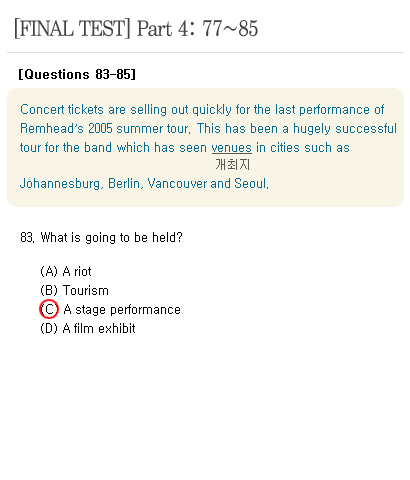This screenshot has height=480, width=410.
Task: Click the text A riot
Action: pyautogui.click(x=77, y=272)
